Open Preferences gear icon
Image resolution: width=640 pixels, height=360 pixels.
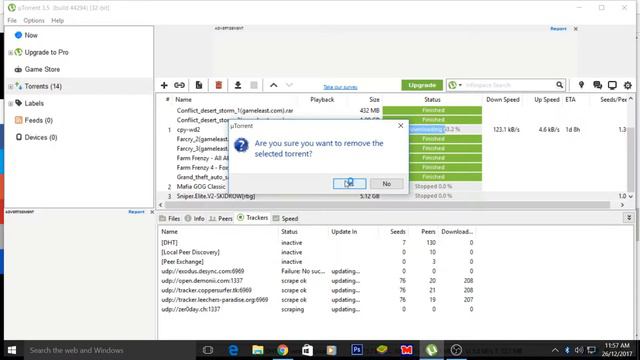[x=628, y=85]
